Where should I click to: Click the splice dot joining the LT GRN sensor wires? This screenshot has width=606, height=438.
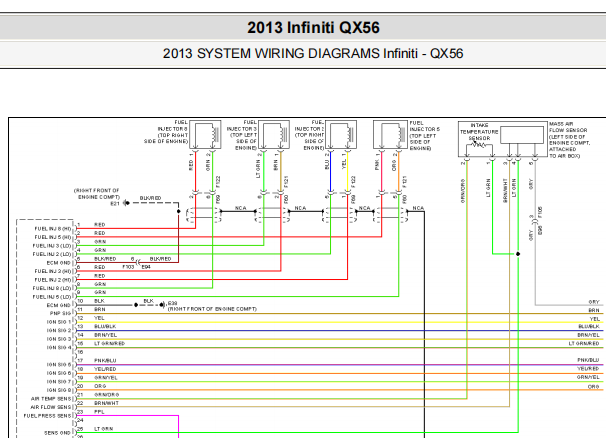(x=518, y=254)
